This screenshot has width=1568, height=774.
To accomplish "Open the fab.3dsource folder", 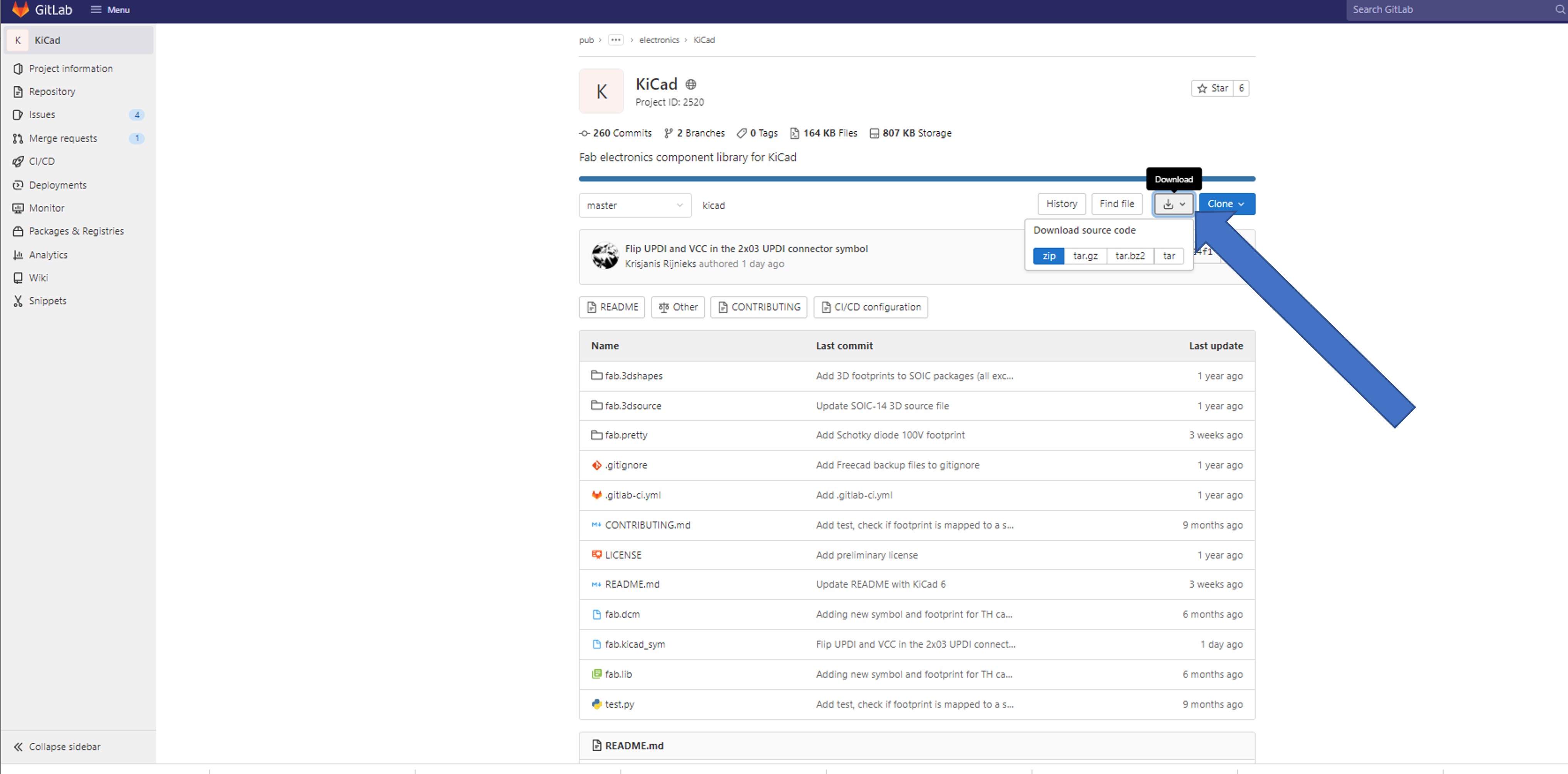I will coord(632,406).
